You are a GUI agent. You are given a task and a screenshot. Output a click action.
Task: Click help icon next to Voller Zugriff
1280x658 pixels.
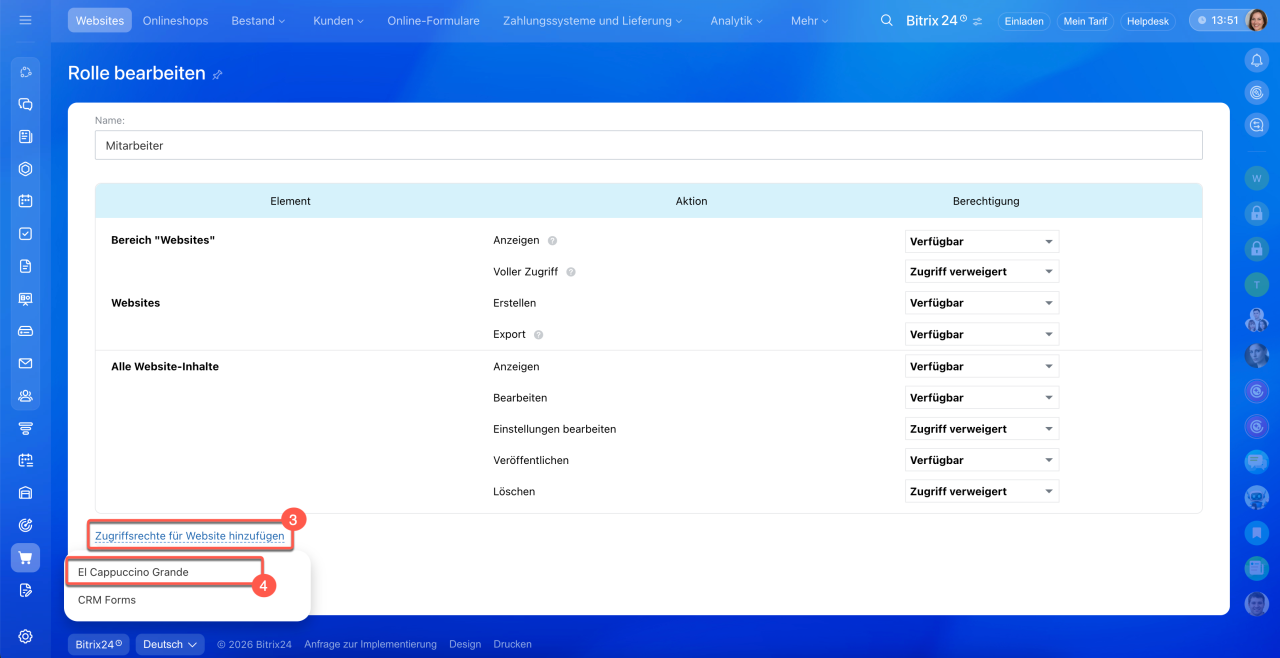572,272
